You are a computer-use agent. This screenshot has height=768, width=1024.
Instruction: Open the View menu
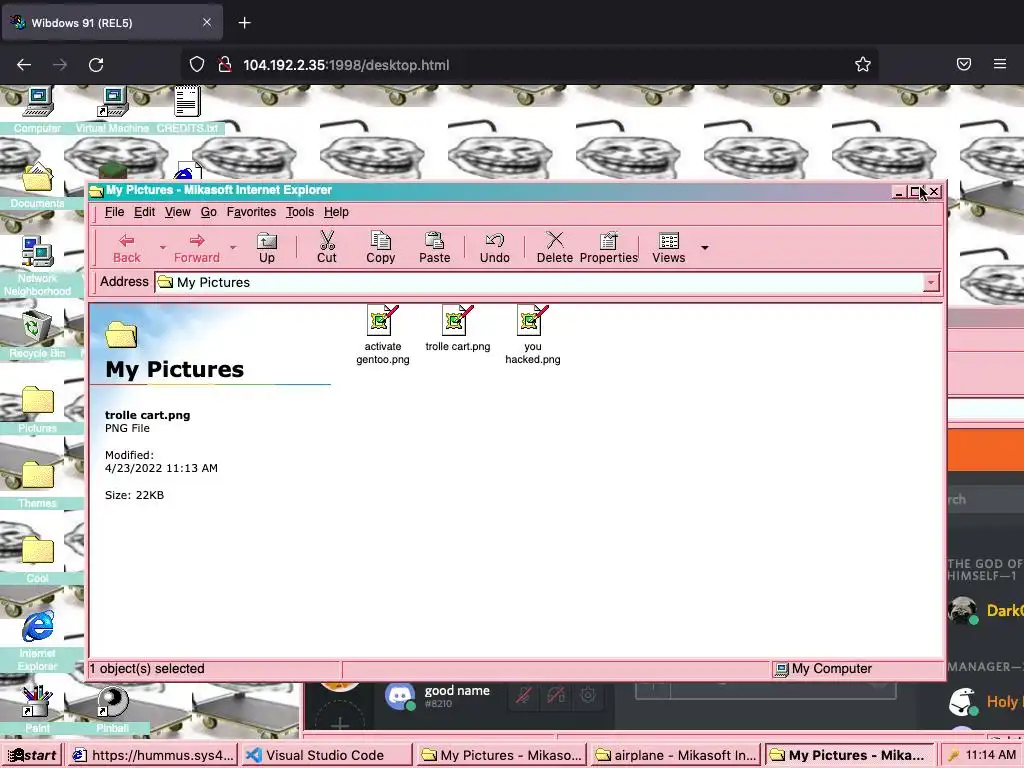[178, 212]
